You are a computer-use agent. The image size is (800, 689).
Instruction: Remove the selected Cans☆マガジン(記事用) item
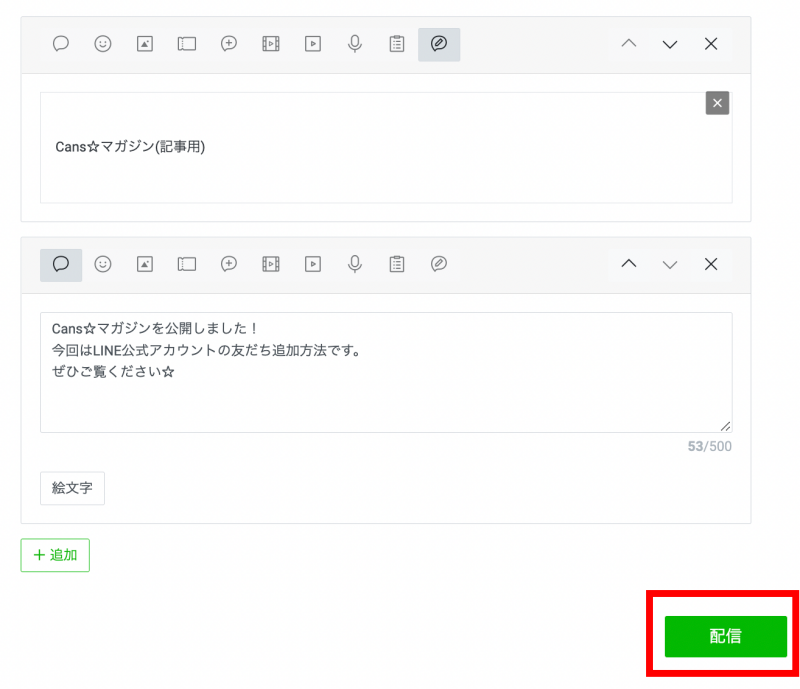point(717,103)
